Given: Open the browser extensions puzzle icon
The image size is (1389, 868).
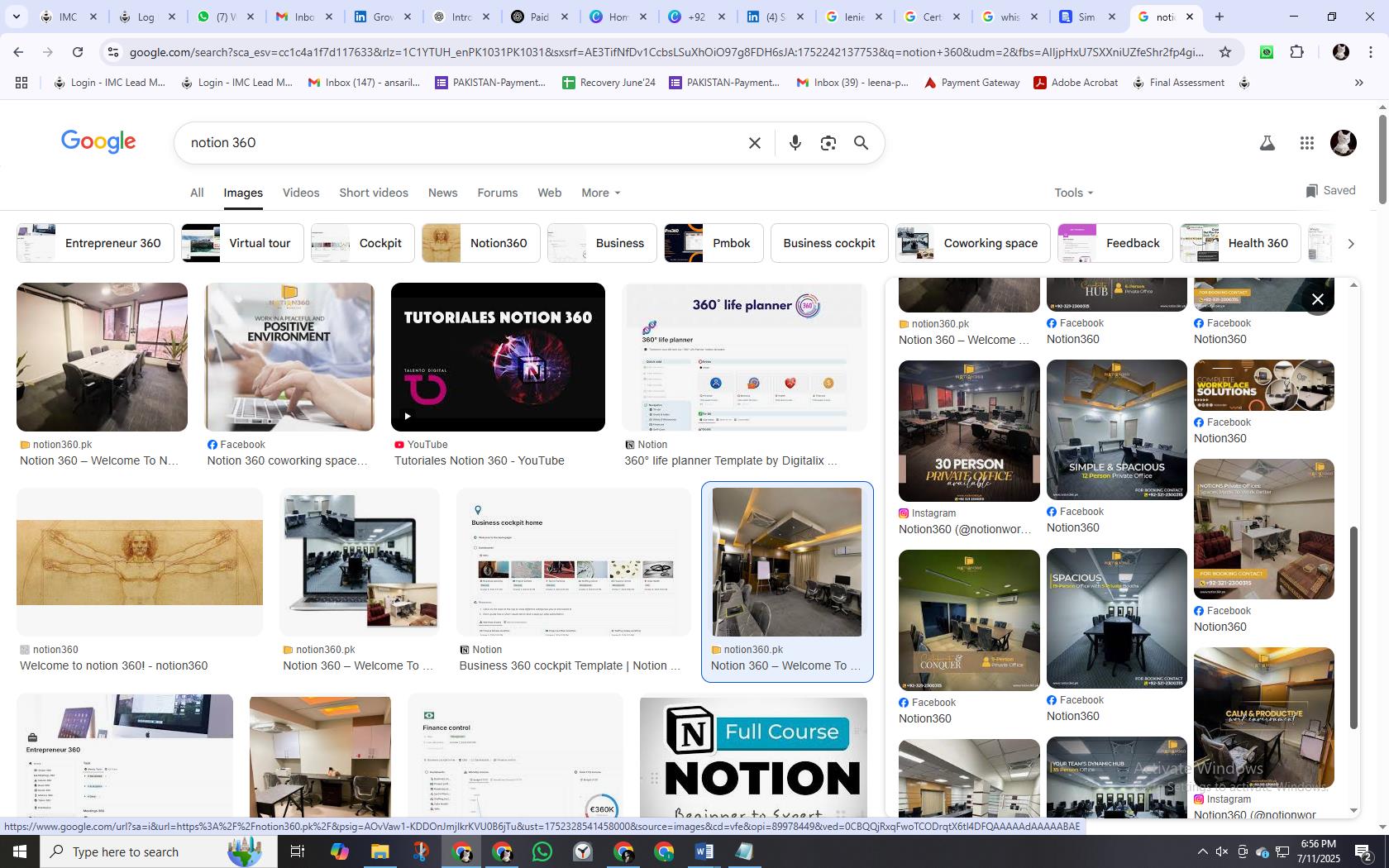Looking at the screenshot, I should 1296,52.
